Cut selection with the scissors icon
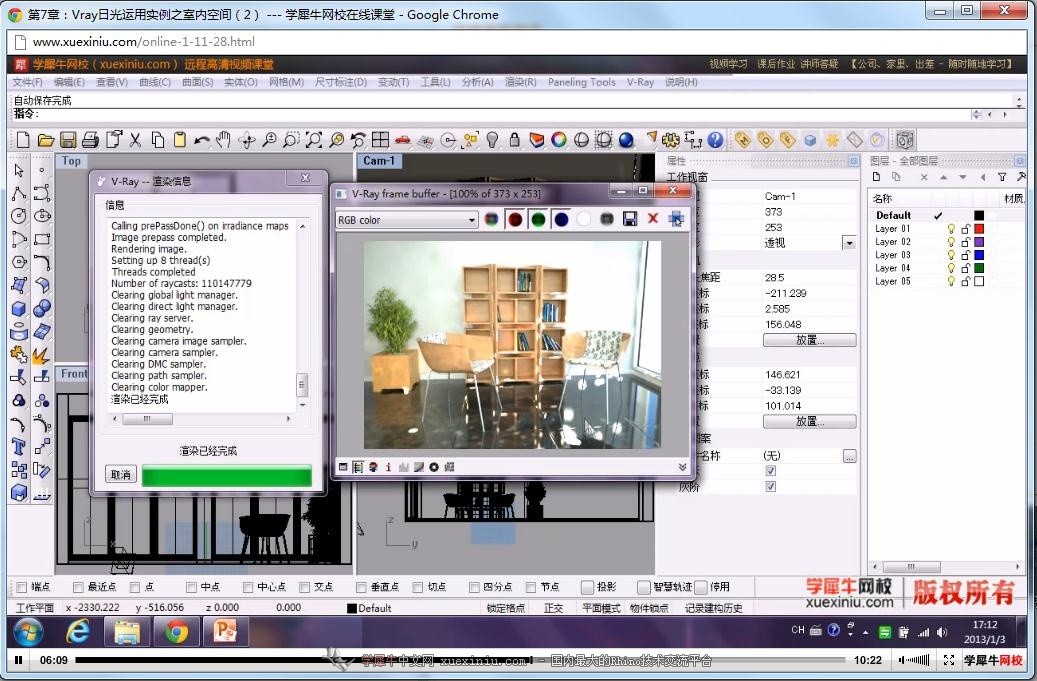The width and height of the screenshot is (1037, 681). [x=135, y=140]
